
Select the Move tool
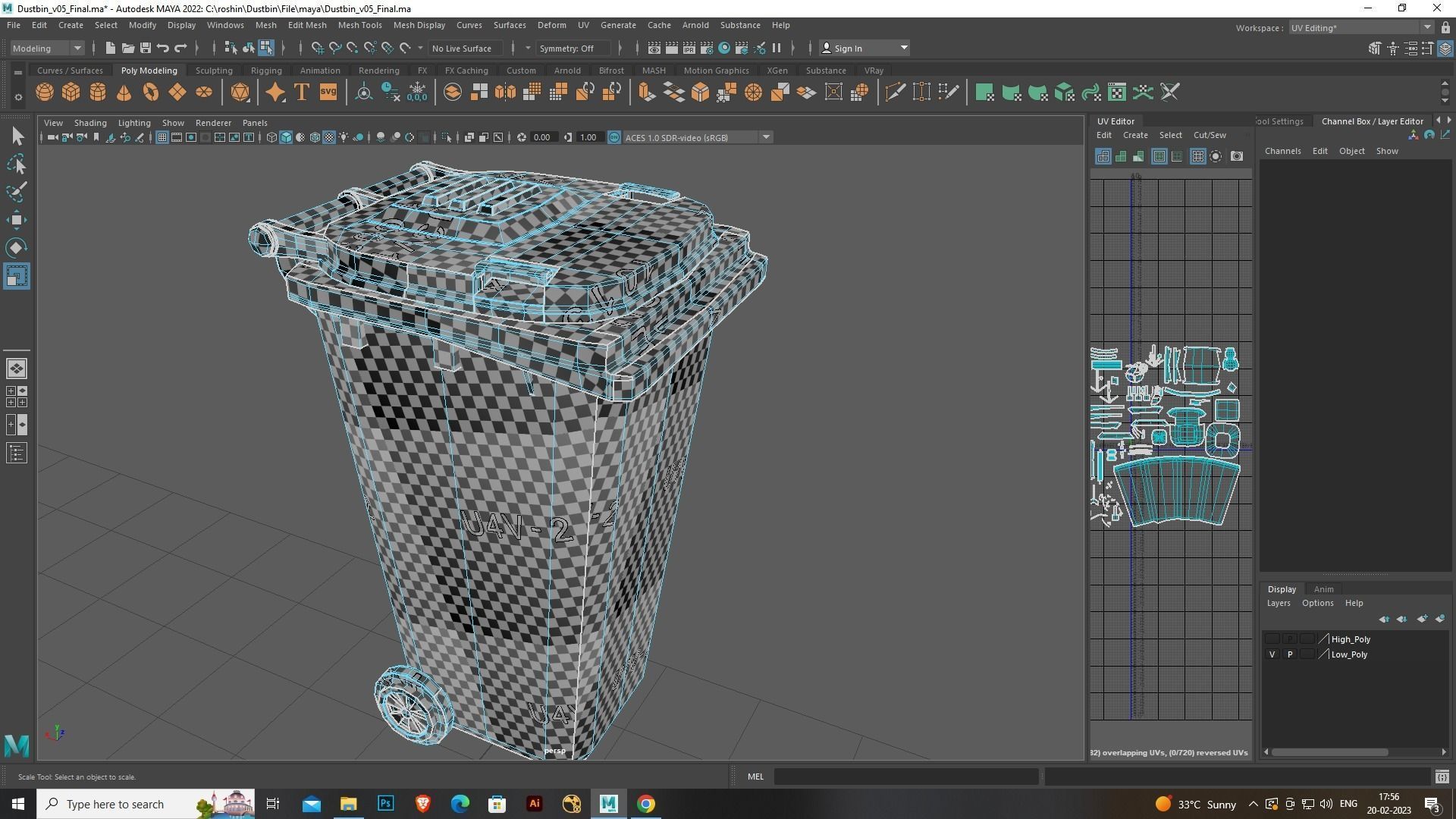point(17,220)
